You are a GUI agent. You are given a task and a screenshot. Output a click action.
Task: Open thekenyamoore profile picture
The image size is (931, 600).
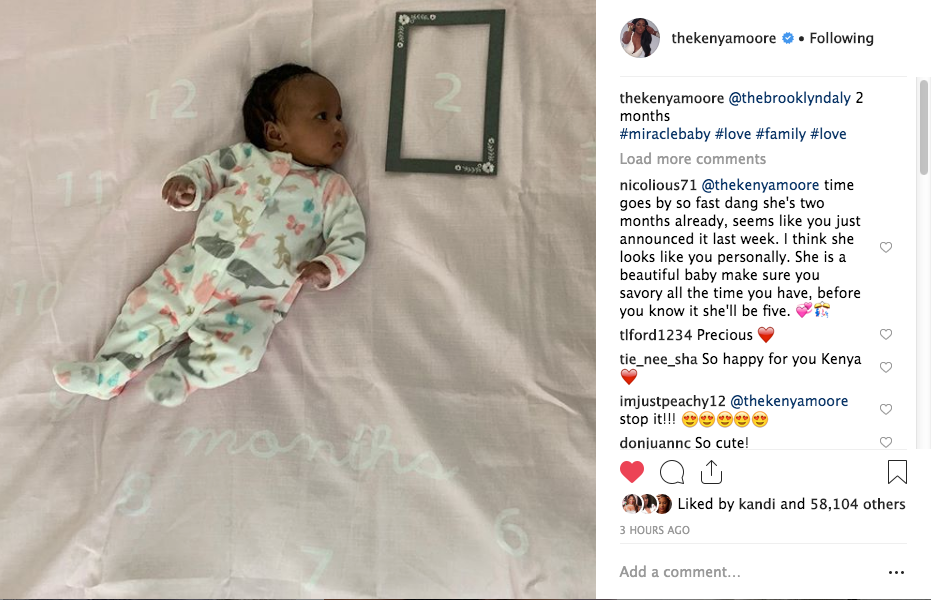(x=640, y=38)
